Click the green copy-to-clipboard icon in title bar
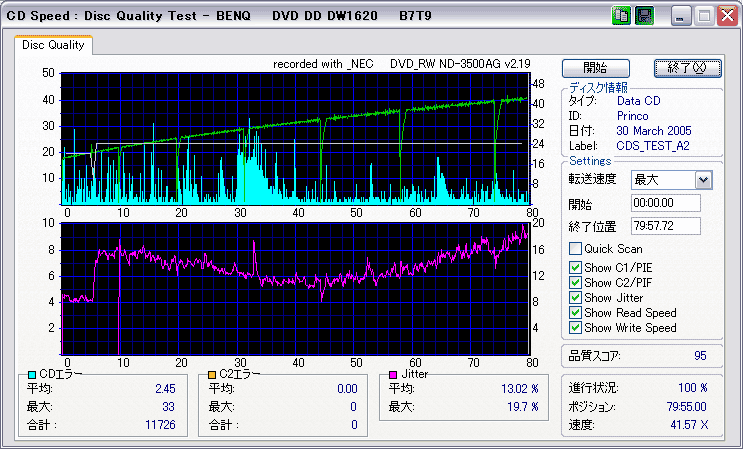Viewport: 743px width, 449px height. pos(621,16)
